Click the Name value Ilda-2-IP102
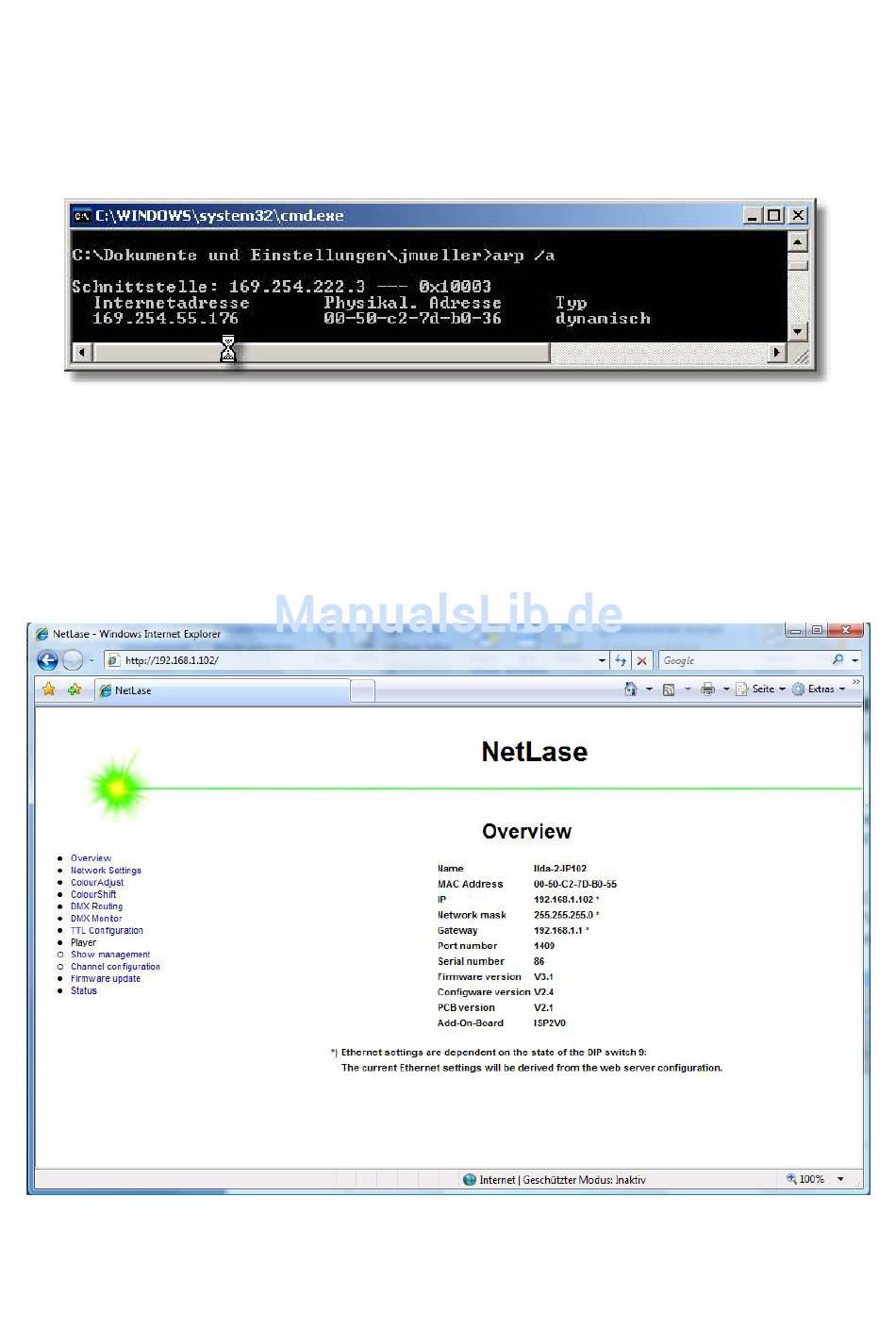 tap(560, 869)
